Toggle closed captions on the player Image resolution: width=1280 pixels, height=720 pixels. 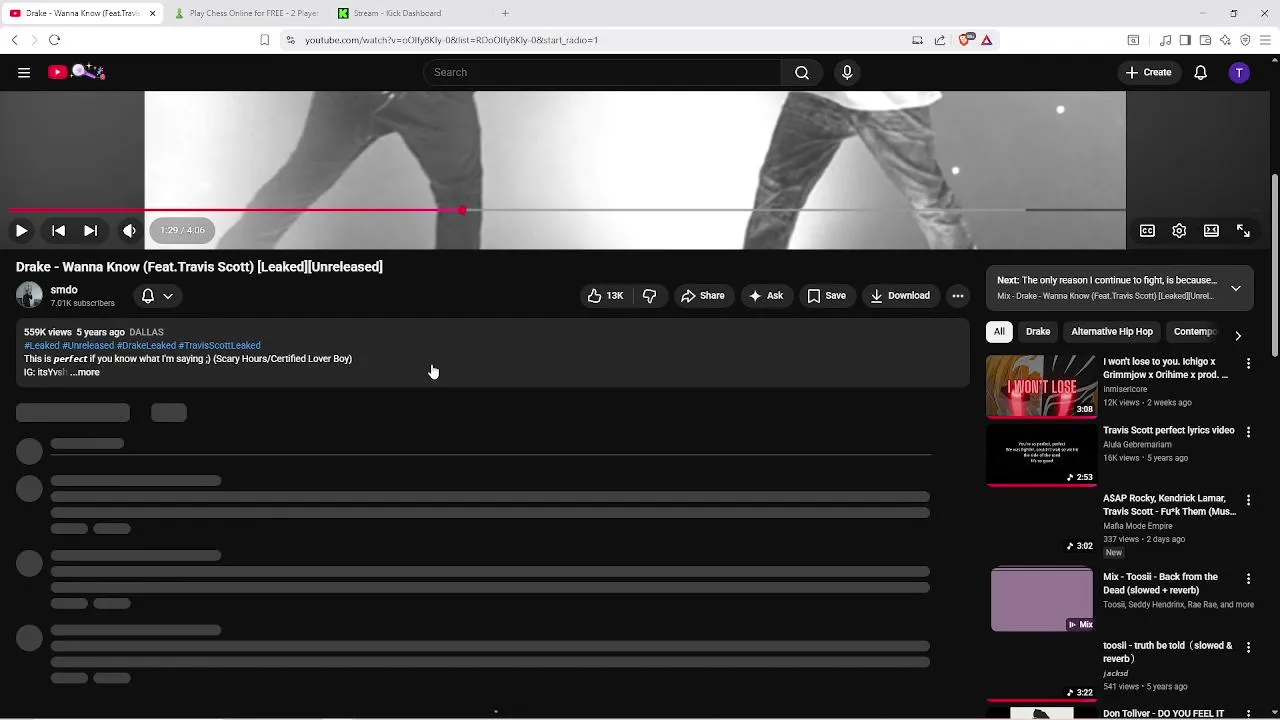[1147, 231]
